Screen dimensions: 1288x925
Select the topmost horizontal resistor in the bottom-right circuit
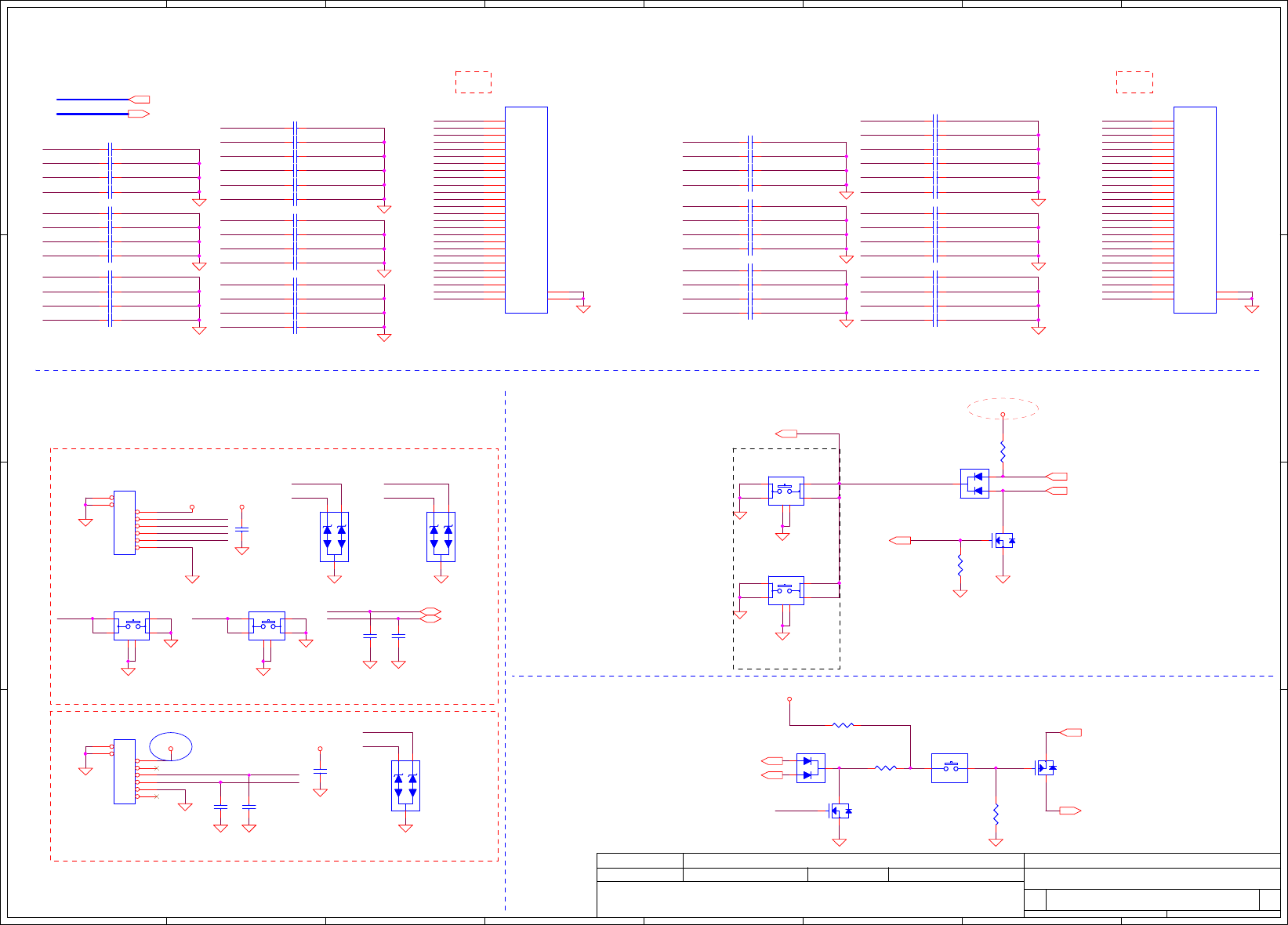[843, 725]
